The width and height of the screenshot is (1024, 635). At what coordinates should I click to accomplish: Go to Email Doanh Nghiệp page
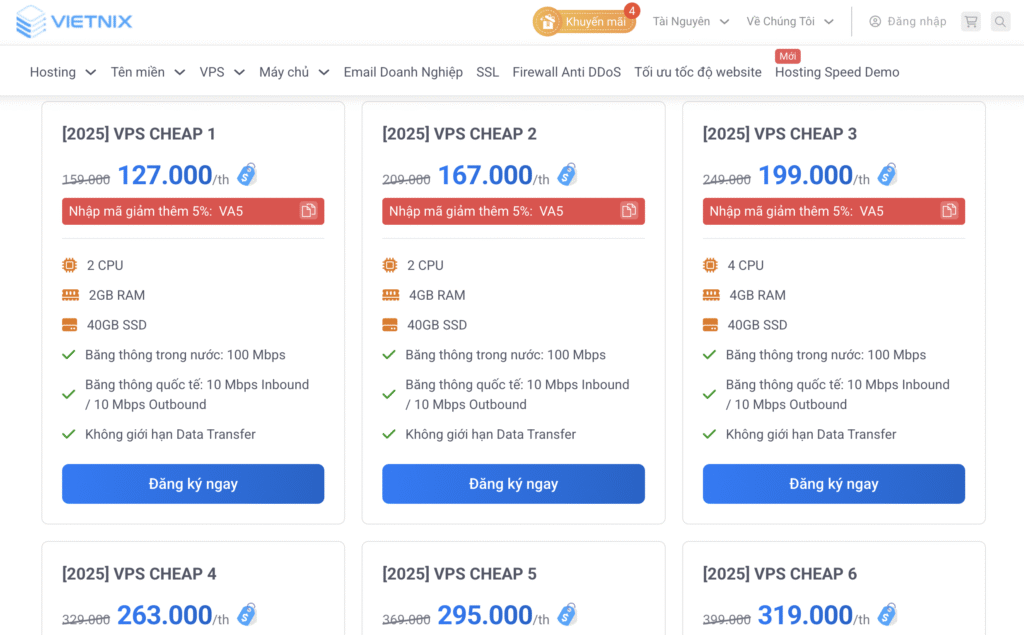(403, 72)
